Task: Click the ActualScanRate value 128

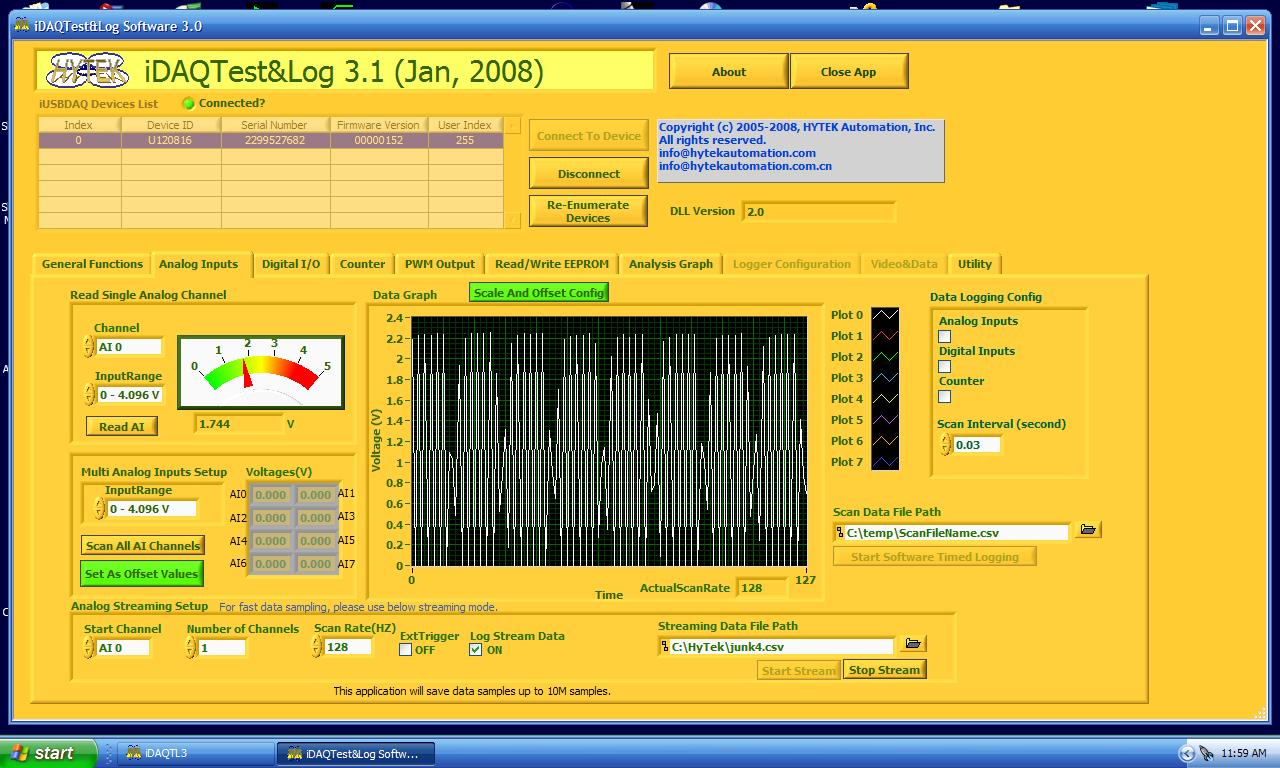Action: point(764,588)
